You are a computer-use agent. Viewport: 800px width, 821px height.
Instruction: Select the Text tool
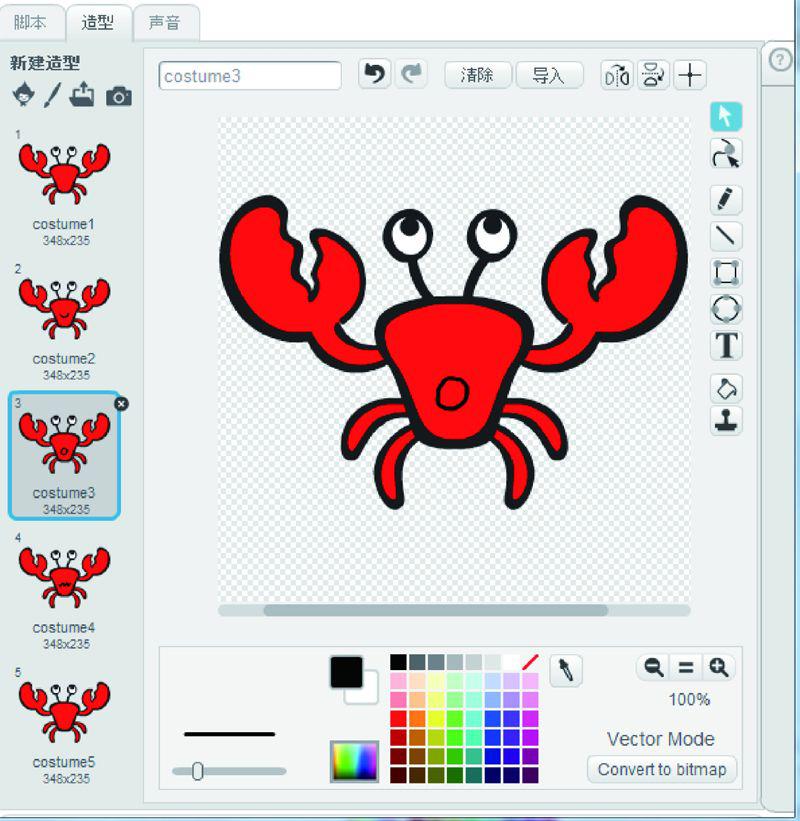point(726,346)
